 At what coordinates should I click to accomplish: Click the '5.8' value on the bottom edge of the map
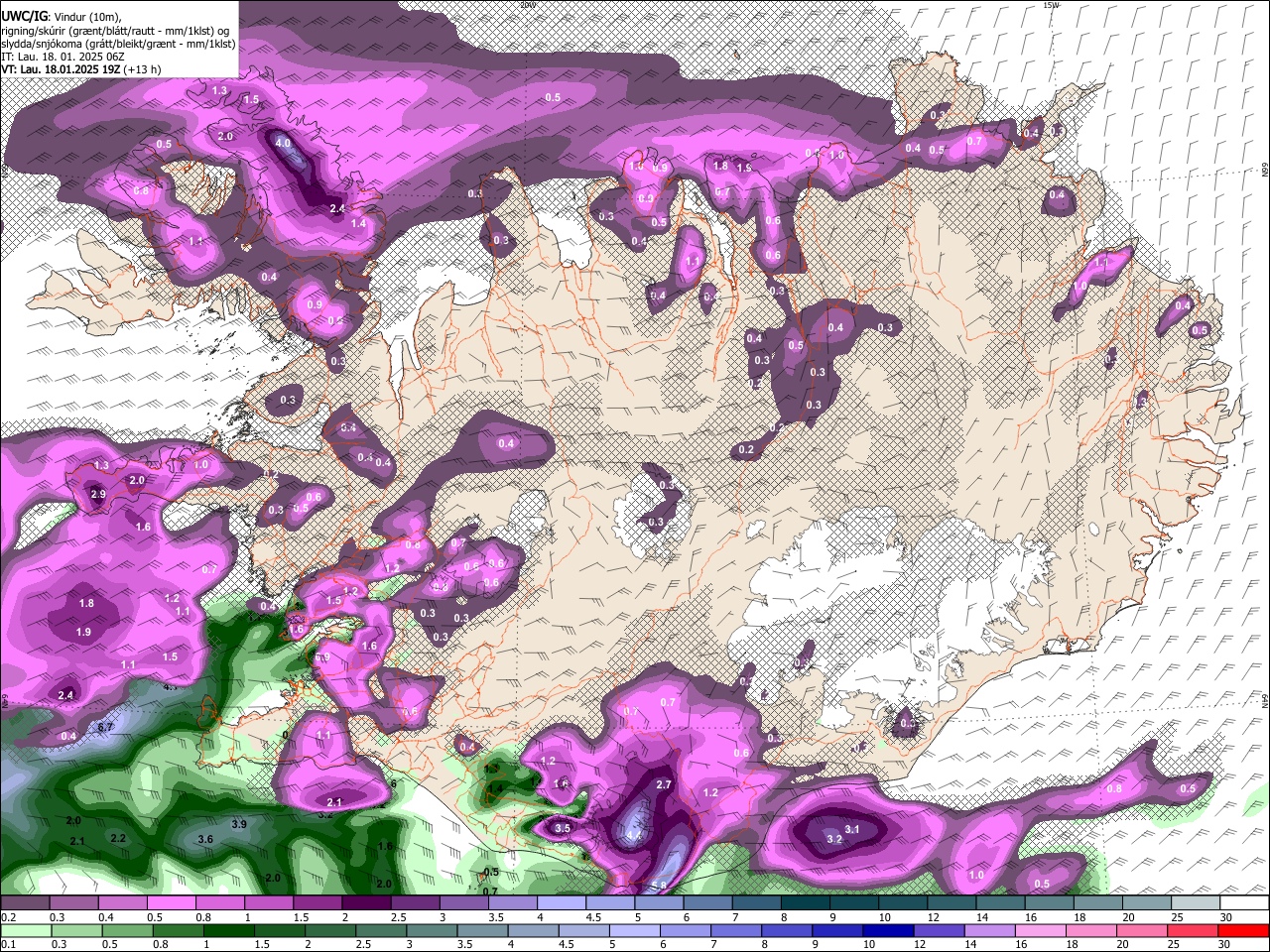[x=659, y=886]
